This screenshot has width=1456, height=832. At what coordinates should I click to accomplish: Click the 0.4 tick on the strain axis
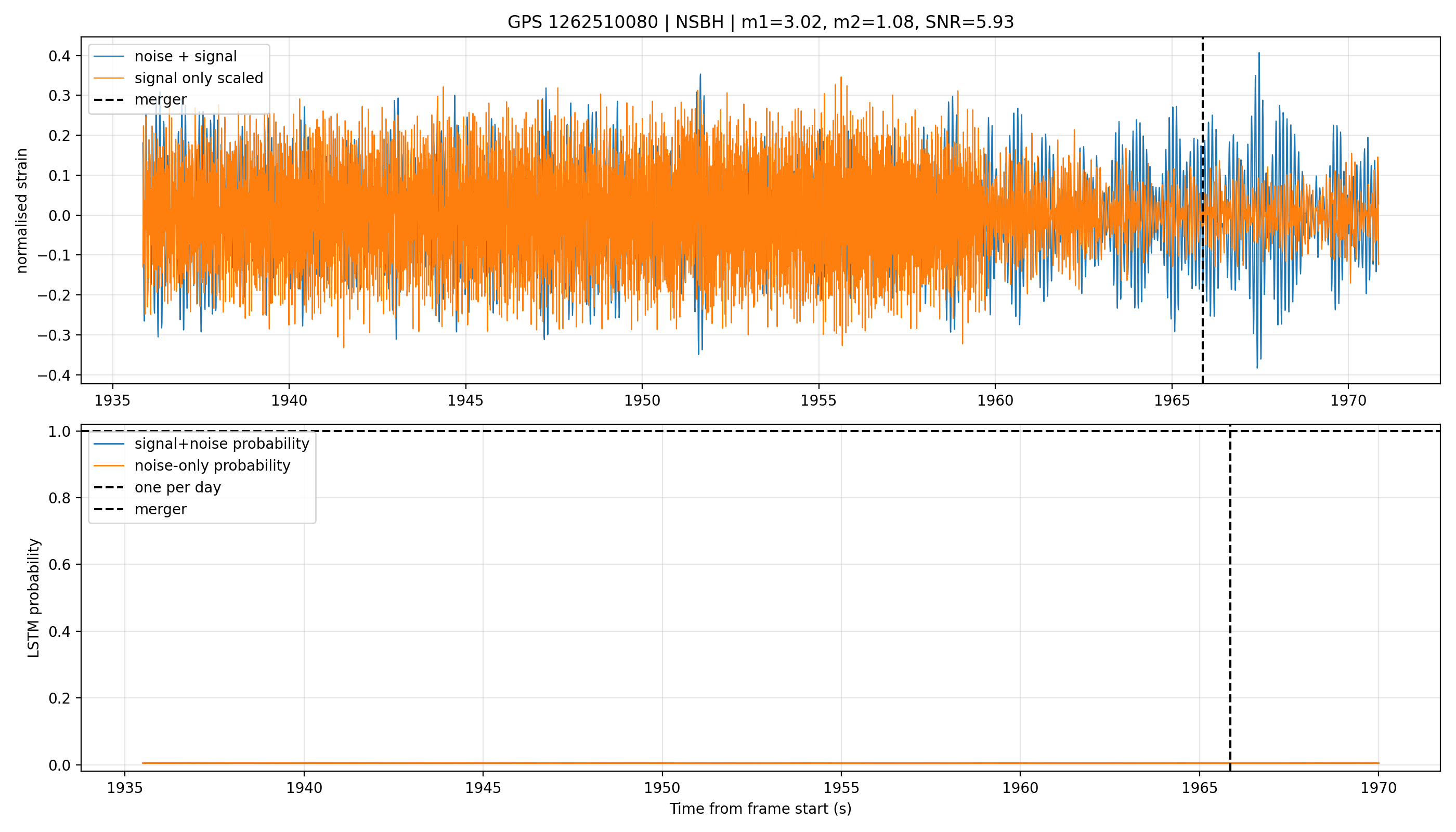[x=59, y=56]
